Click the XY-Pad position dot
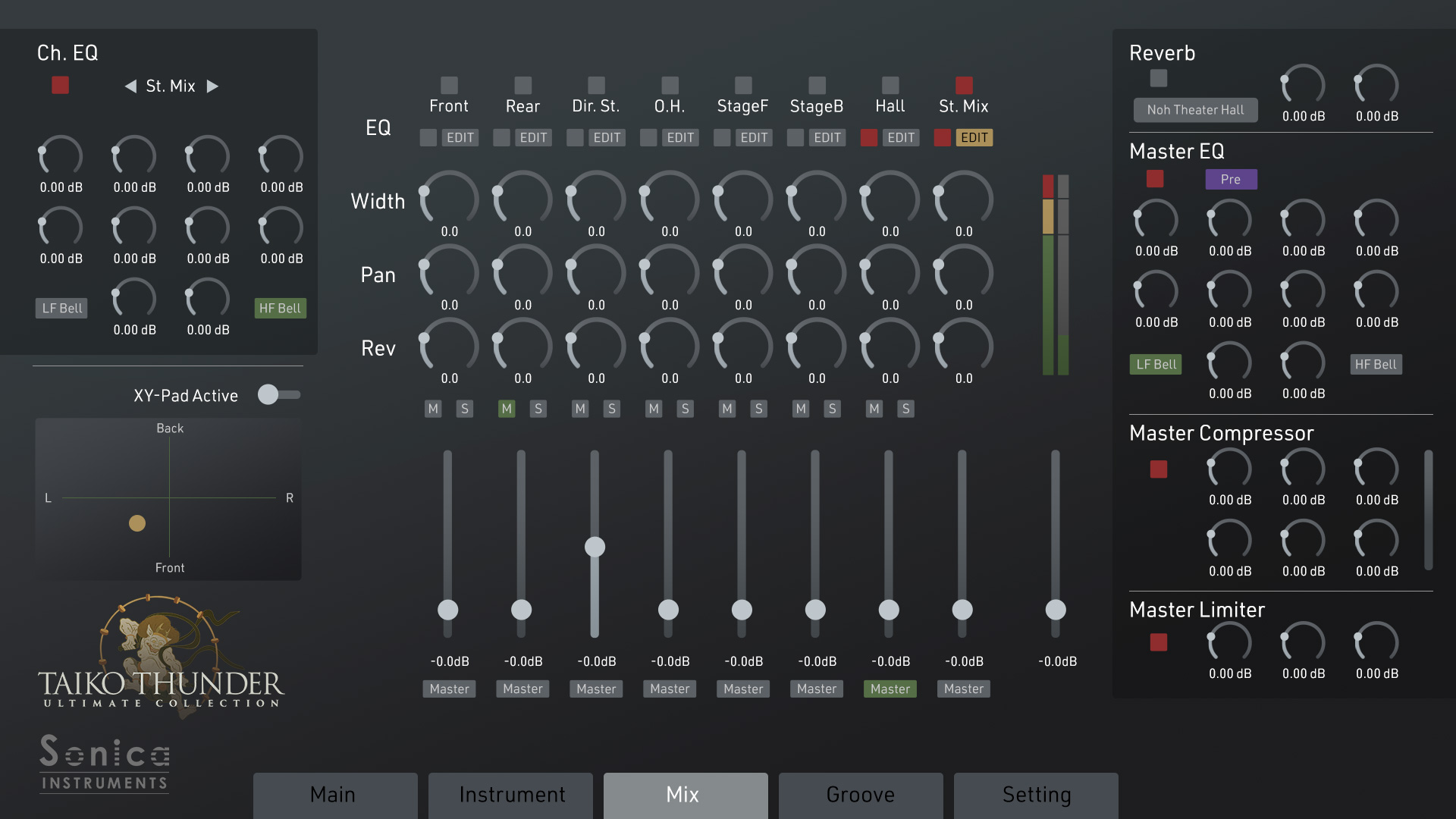The image size is (1456, 819). [137, 523]
